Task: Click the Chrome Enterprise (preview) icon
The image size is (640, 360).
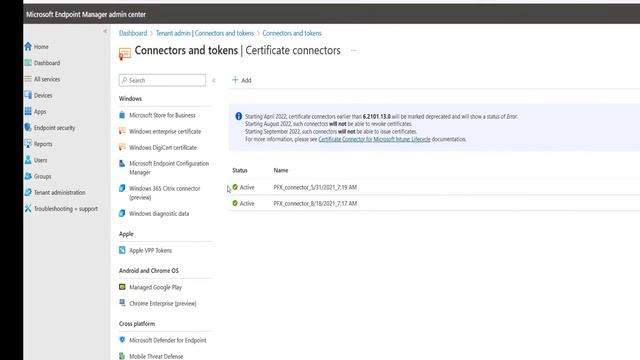Action: click(122, 303)
